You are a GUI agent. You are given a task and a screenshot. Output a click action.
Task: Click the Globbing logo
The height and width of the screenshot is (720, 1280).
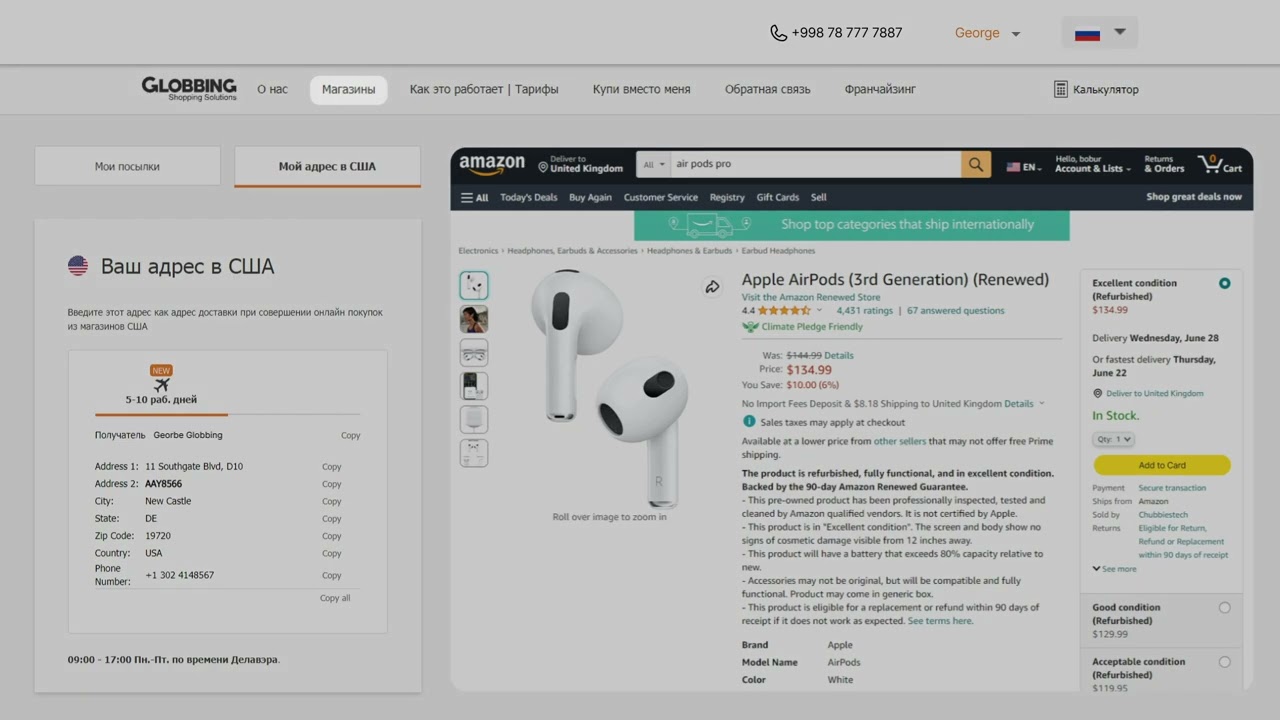point(189,88)
